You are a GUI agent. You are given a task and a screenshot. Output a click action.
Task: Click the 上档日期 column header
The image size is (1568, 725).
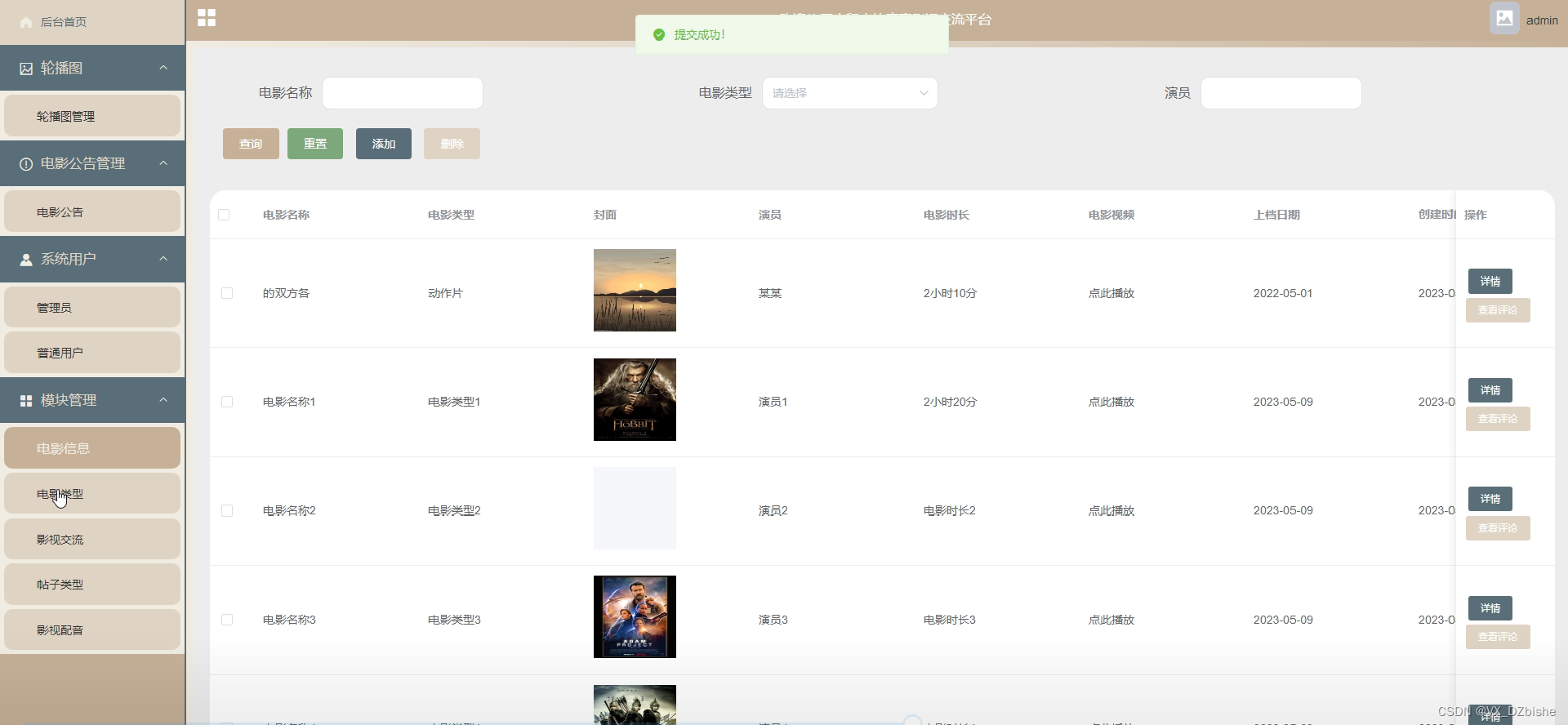1276,215
